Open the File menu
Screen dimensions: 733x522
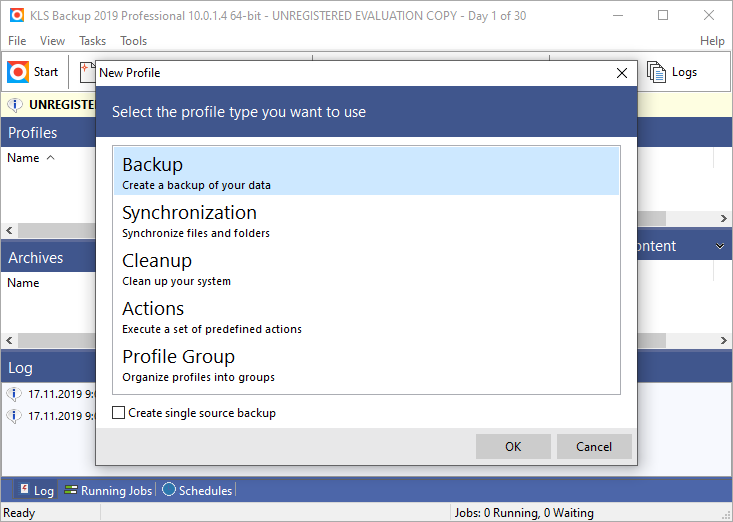17,41
